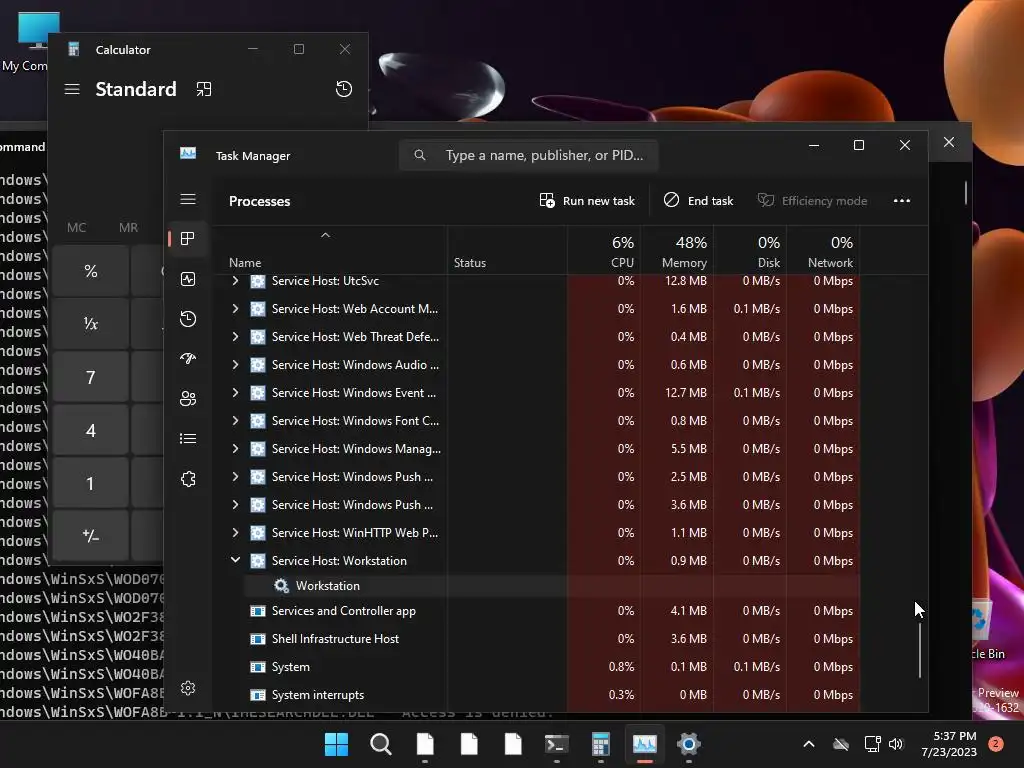
Task: Sort by Memory column header
Action: click(677, 251)
